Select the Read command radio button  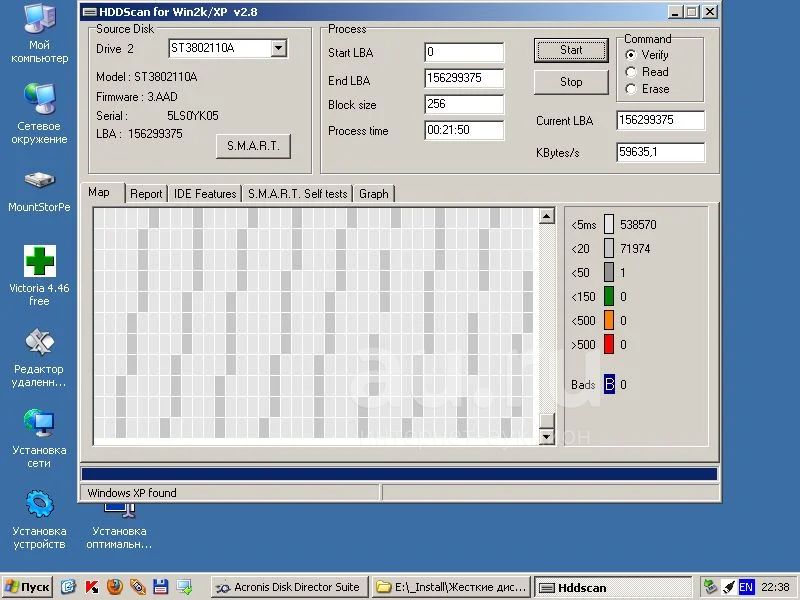pos(631,72)
